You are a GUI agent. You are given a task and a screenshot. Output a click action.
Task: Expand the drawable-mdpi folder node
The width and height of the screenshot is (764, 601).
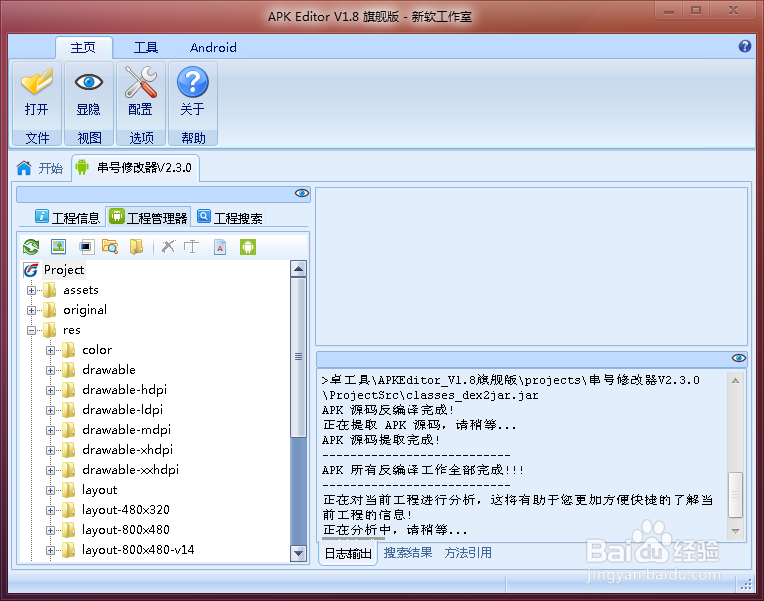(x=50, y=430)
